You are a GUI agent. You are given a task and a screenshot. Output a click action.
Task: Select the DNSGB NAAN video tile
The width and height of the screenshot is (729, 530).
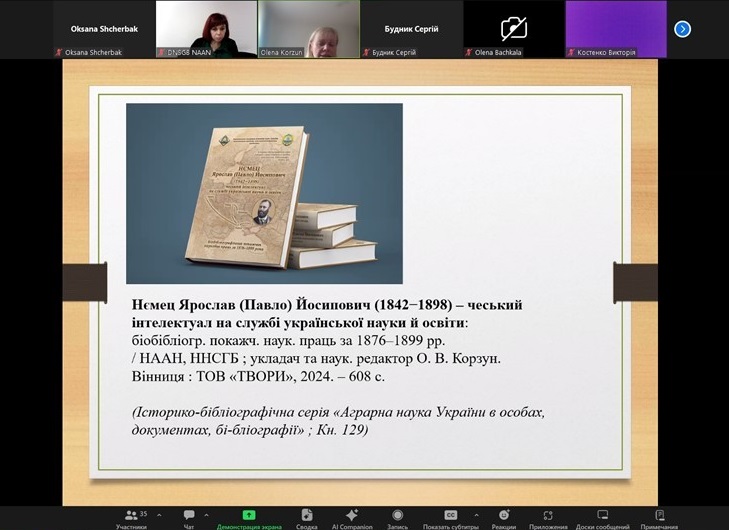pos(206,29)
